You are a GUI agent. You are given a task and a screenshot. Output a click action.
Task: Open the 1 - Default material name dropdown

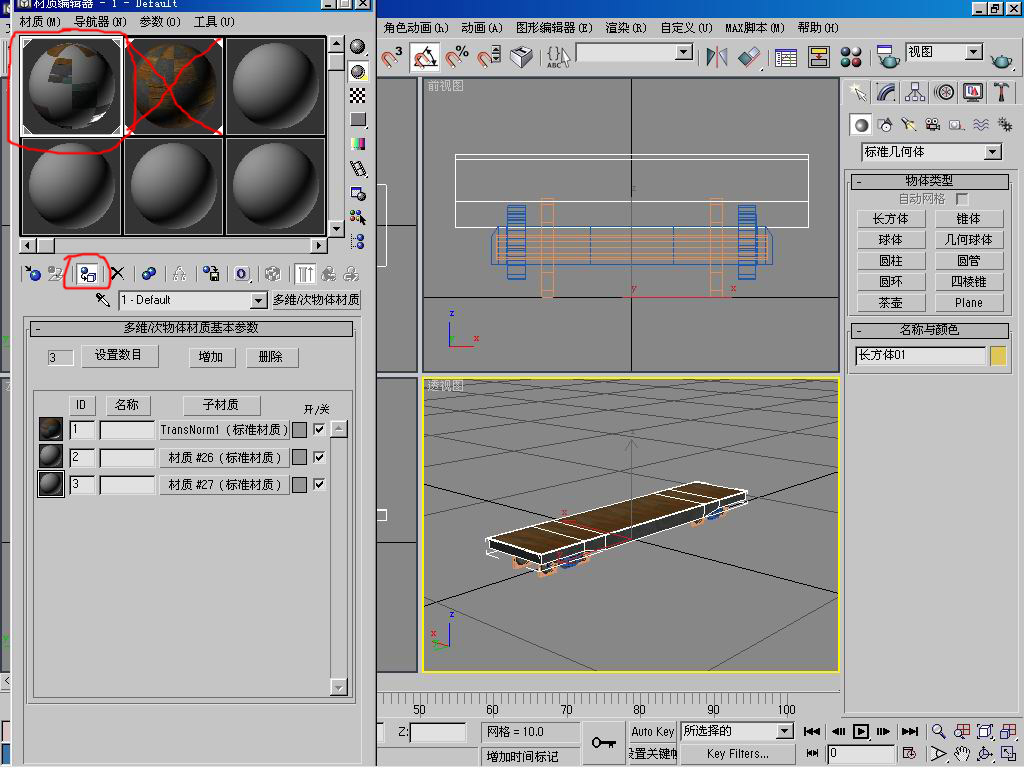[x=258, y=300]
